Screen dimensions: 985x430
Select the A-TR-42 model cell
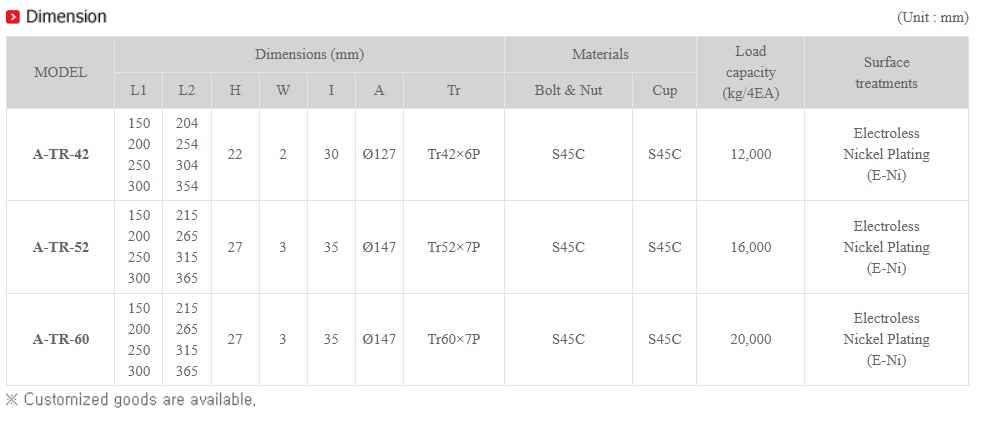coord(60,154)
